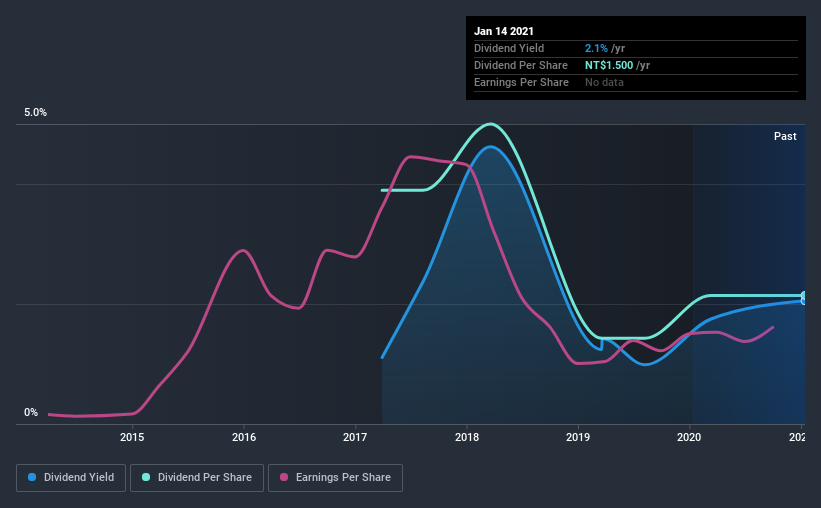Toggle the Dividend Yield legend button

[x=71, y=478]
